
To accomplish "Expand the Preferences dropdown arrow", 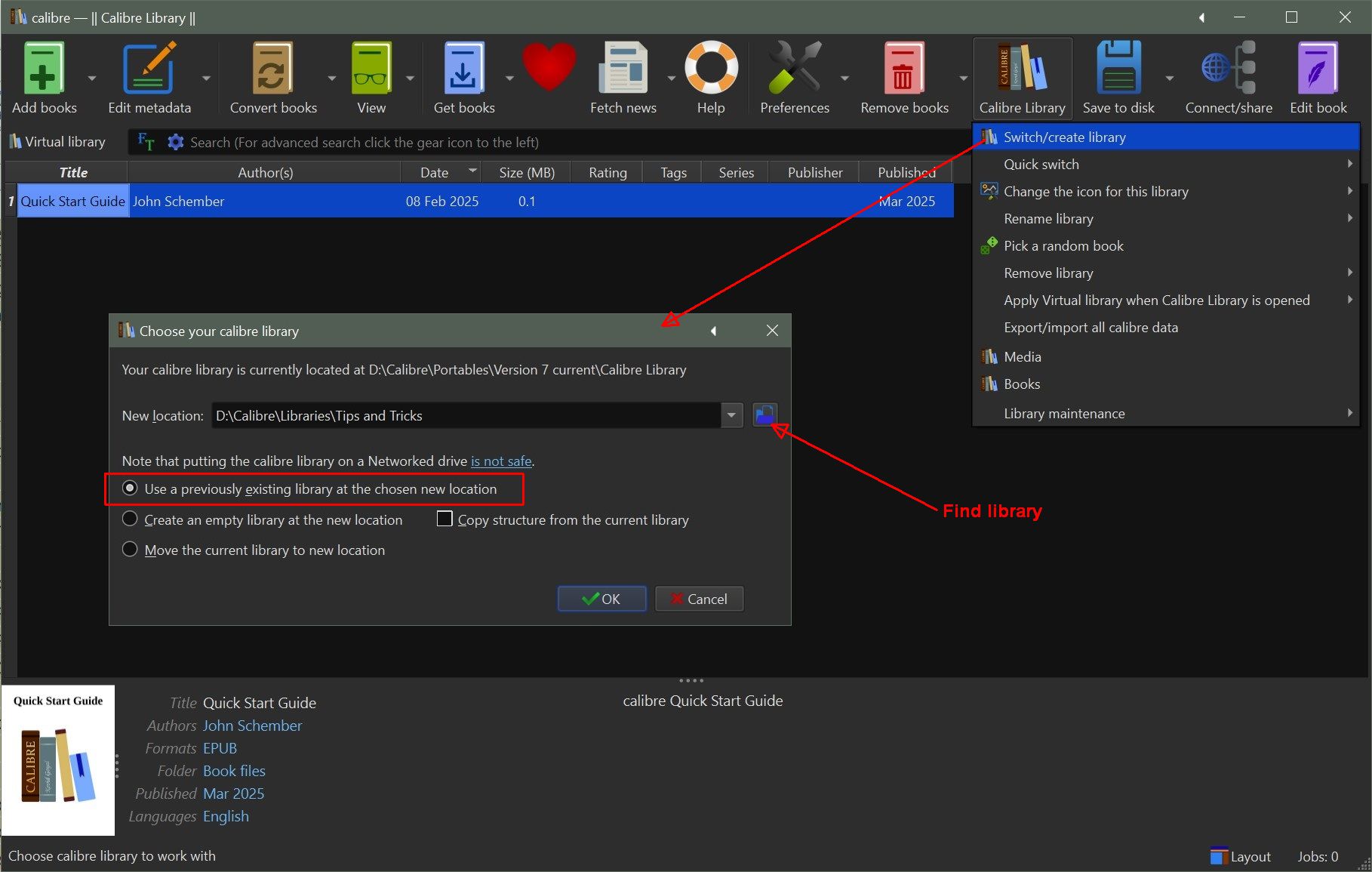I will [844, 78].
